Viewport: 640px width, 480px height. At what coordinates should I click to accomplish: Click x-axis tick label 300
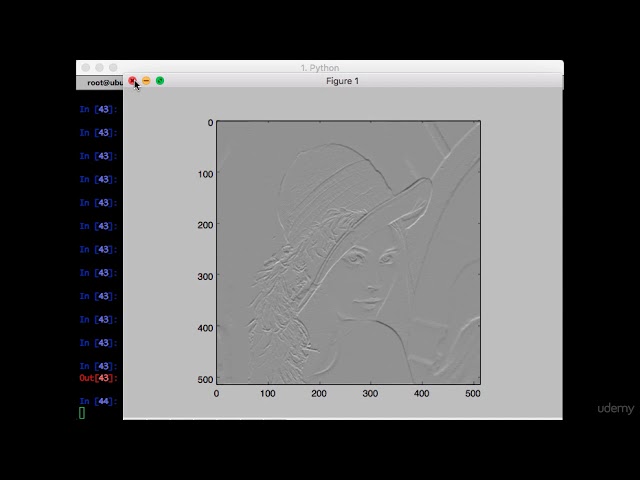(x=370, y=393)
